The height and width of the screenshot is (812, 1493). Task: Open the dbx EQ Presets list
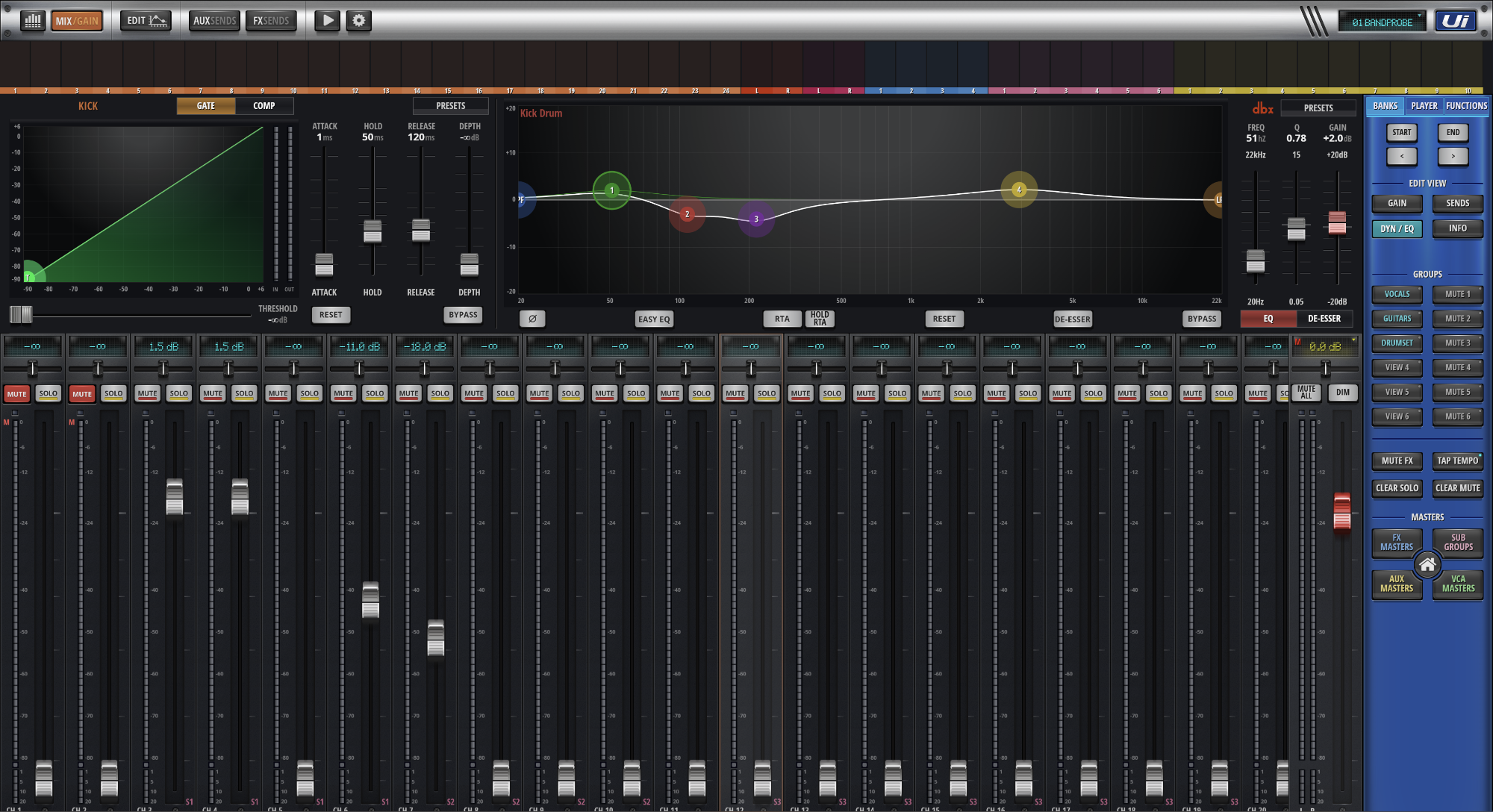point(1318,108)
